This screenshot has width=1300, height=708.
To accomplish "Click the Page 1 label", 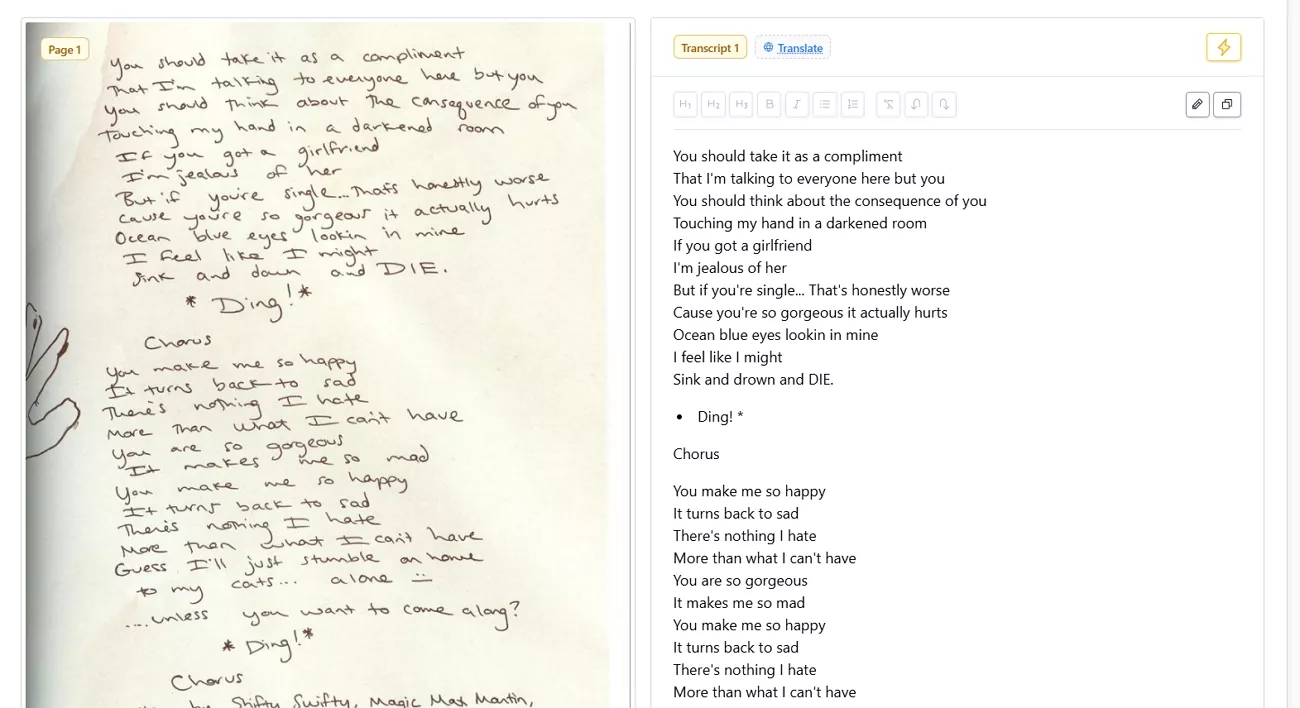I will [x=64, y=48].
